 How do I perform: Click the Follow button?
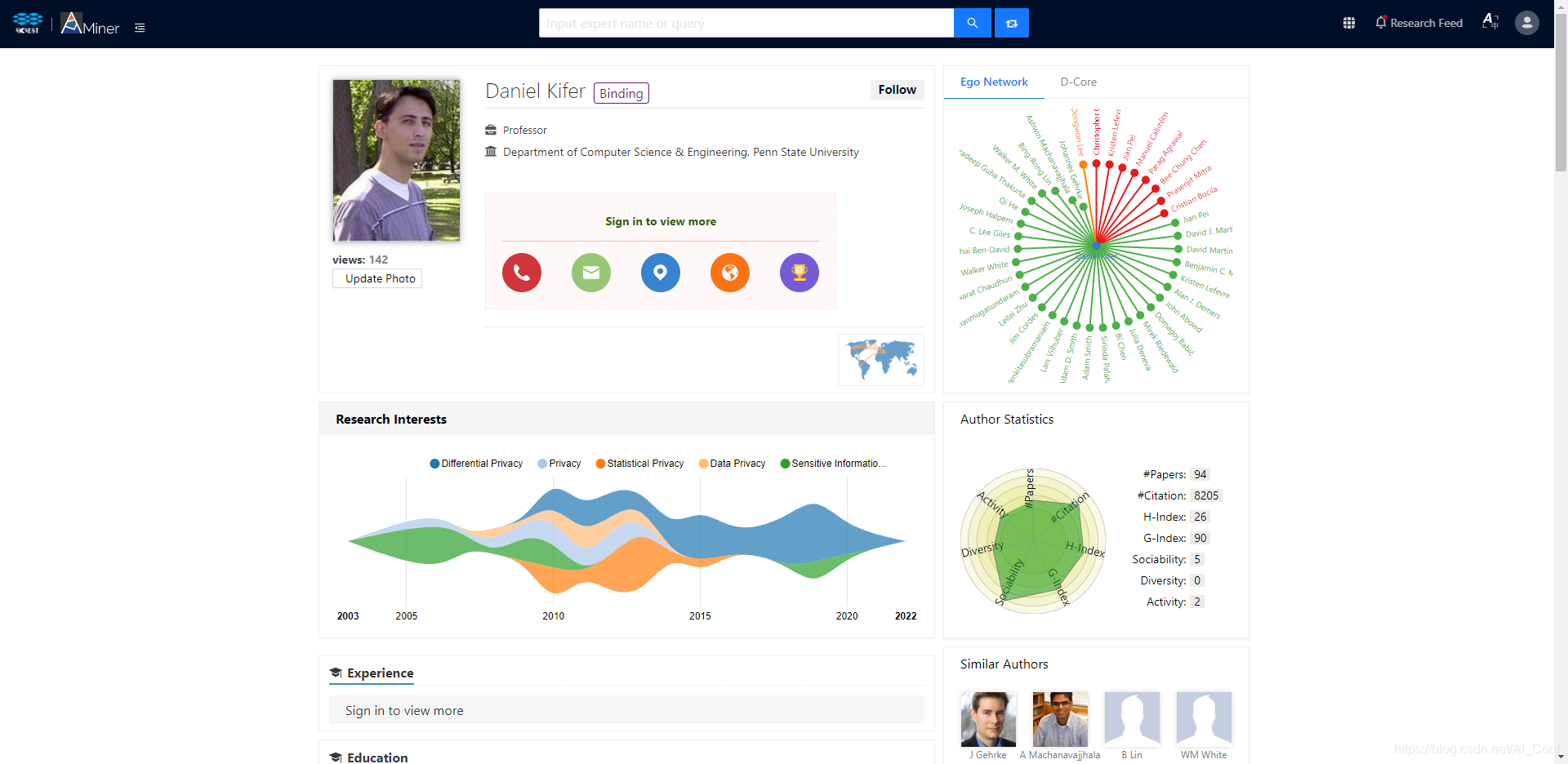(x=898, y=90)
